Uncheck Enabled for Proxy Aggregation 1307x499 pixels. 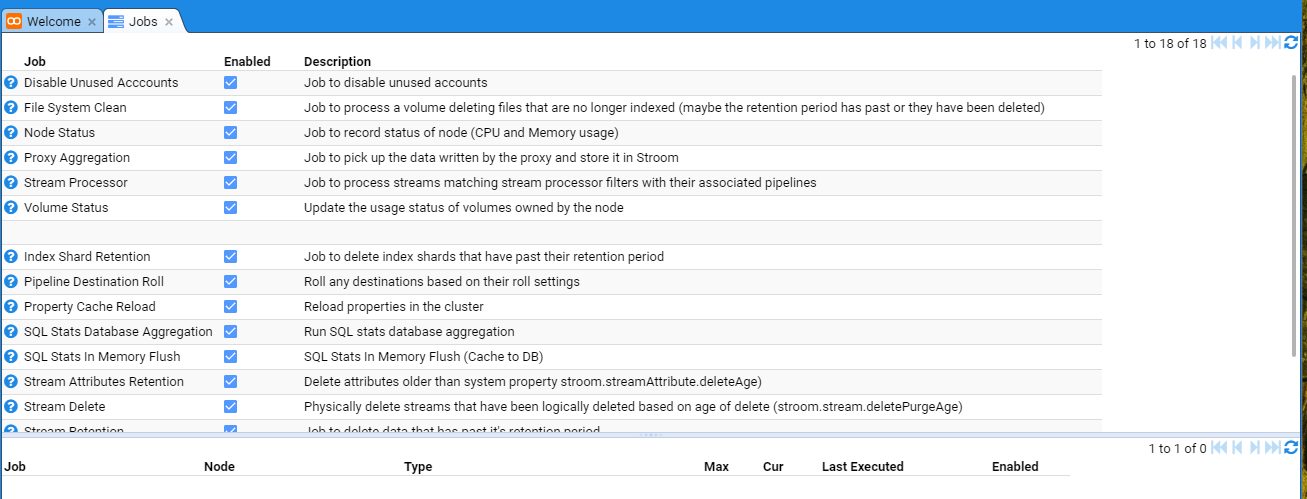(231, 157)
